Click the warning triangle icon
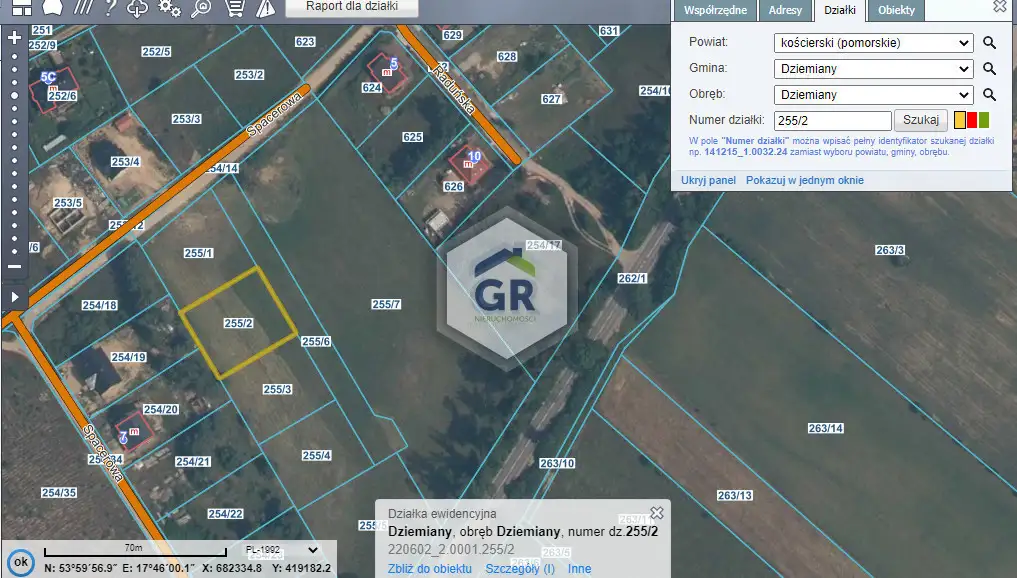The height and width of the screenshot is (578, 1017). [265, 9]
